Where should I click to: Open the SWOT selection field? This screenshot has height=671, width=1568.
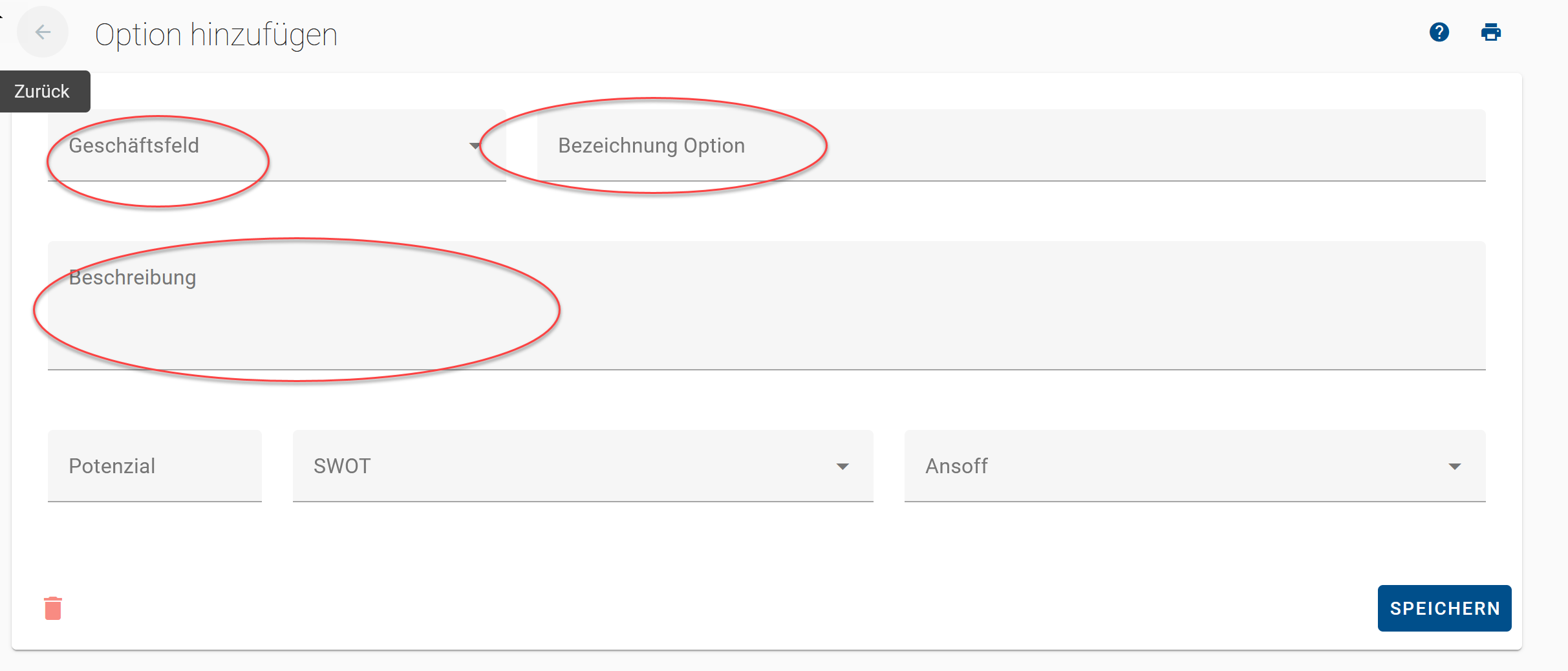click(583, 466)
